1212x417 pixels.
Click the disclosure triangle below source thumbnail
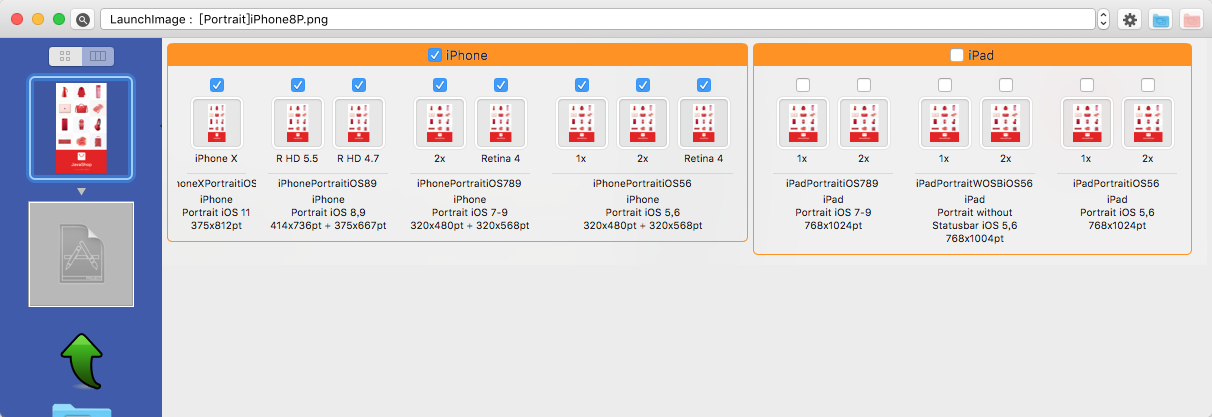(x=82, y=191)
